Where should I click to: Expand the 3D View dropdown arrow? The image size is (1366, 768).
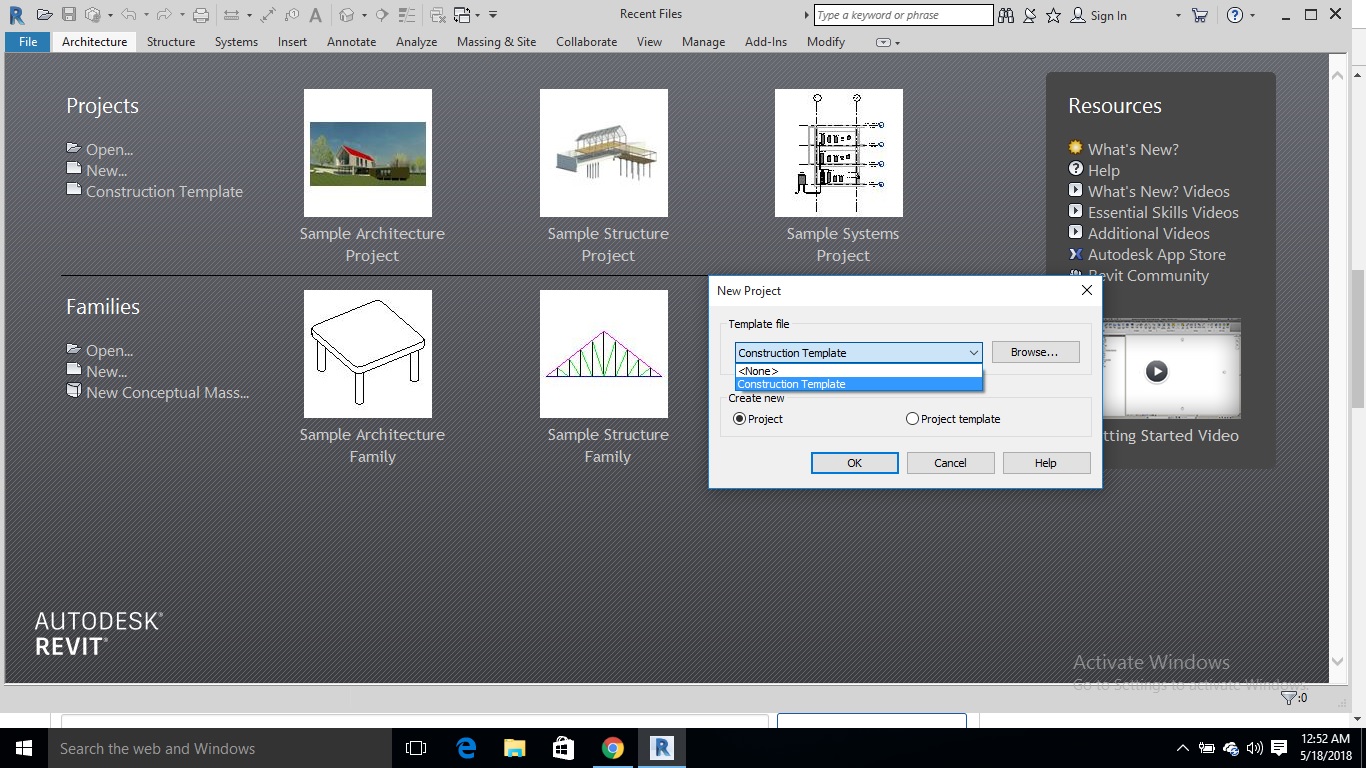364,15
